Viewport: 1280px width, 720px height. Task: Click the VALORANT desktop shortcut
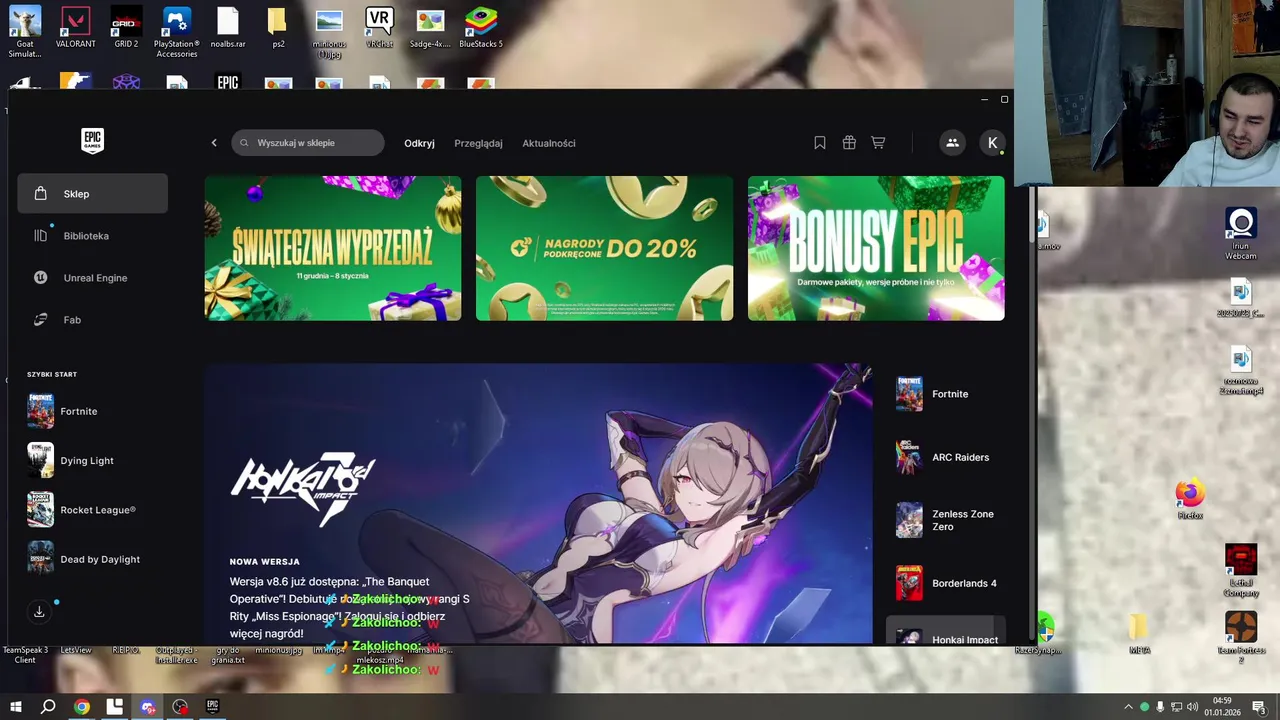76,28
